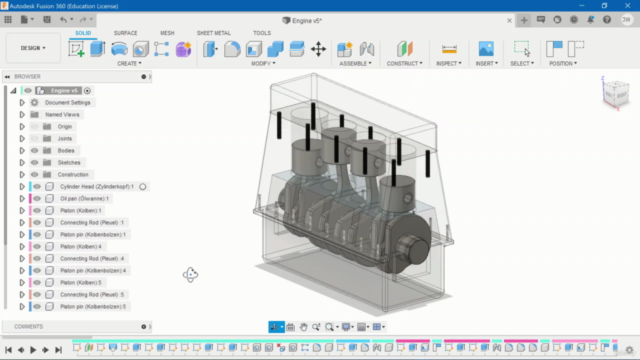
Task: Open the ASSEMBLE dropdown menu
Action: click(x=356, y=64)
